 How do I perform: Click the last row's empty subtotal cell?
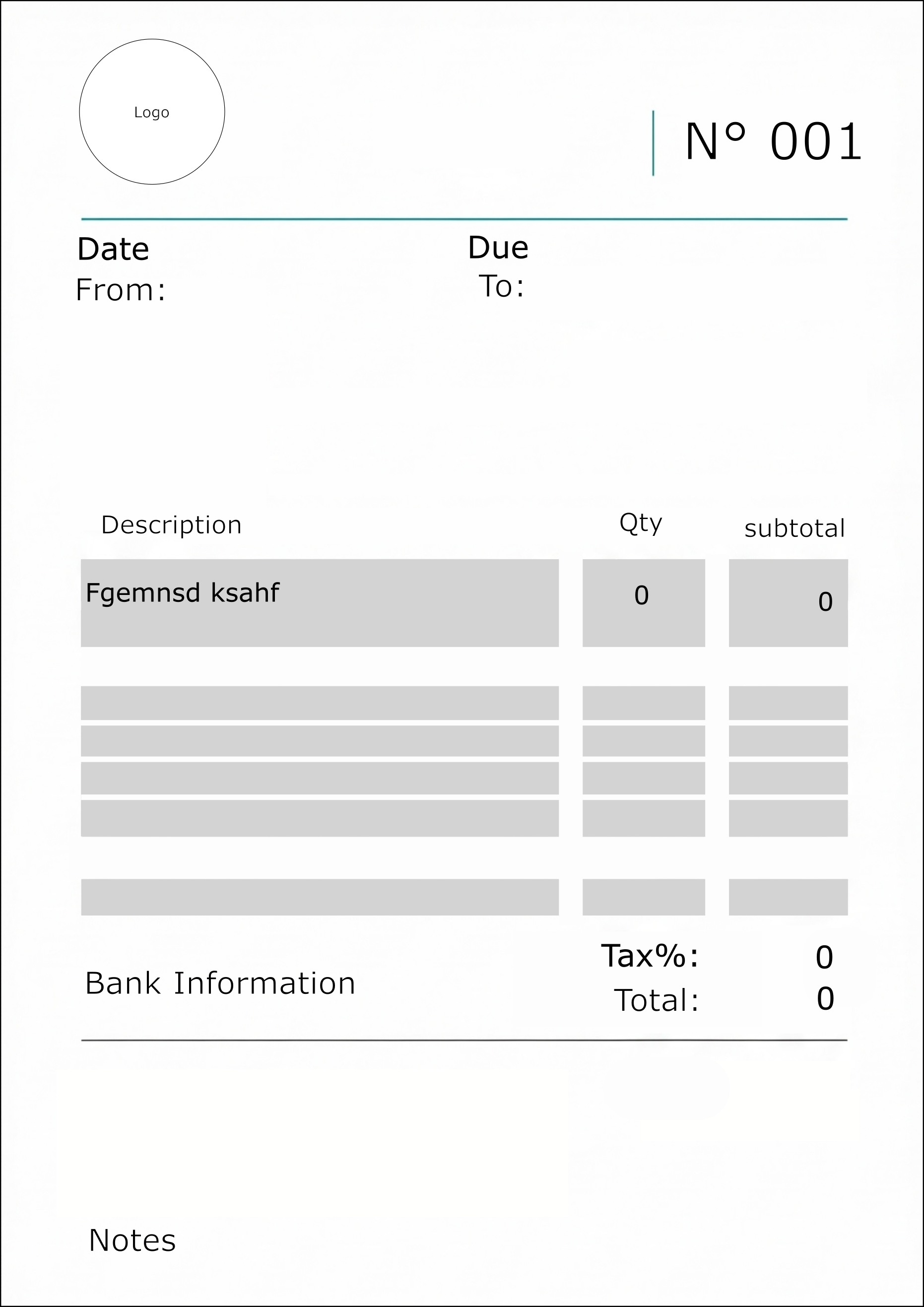pos(789,897)
